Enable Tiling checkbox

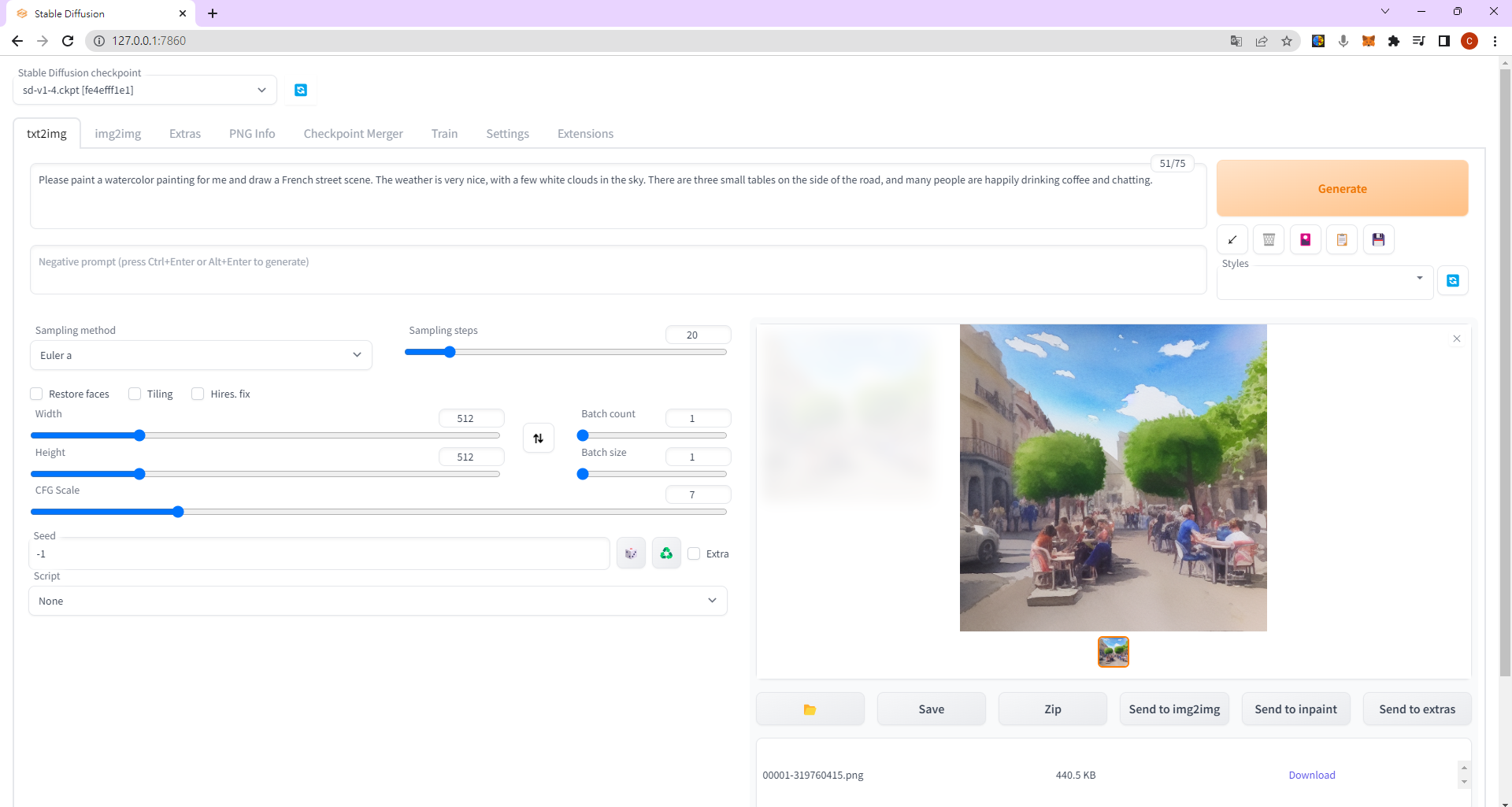pyautogui.click(x=135, y=394)
